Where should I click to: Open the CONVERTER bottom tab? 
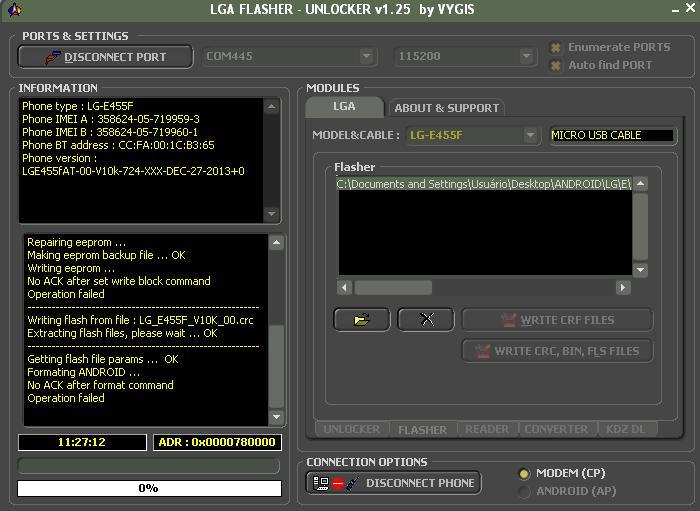pyautogui.click(x=556, y=429)
